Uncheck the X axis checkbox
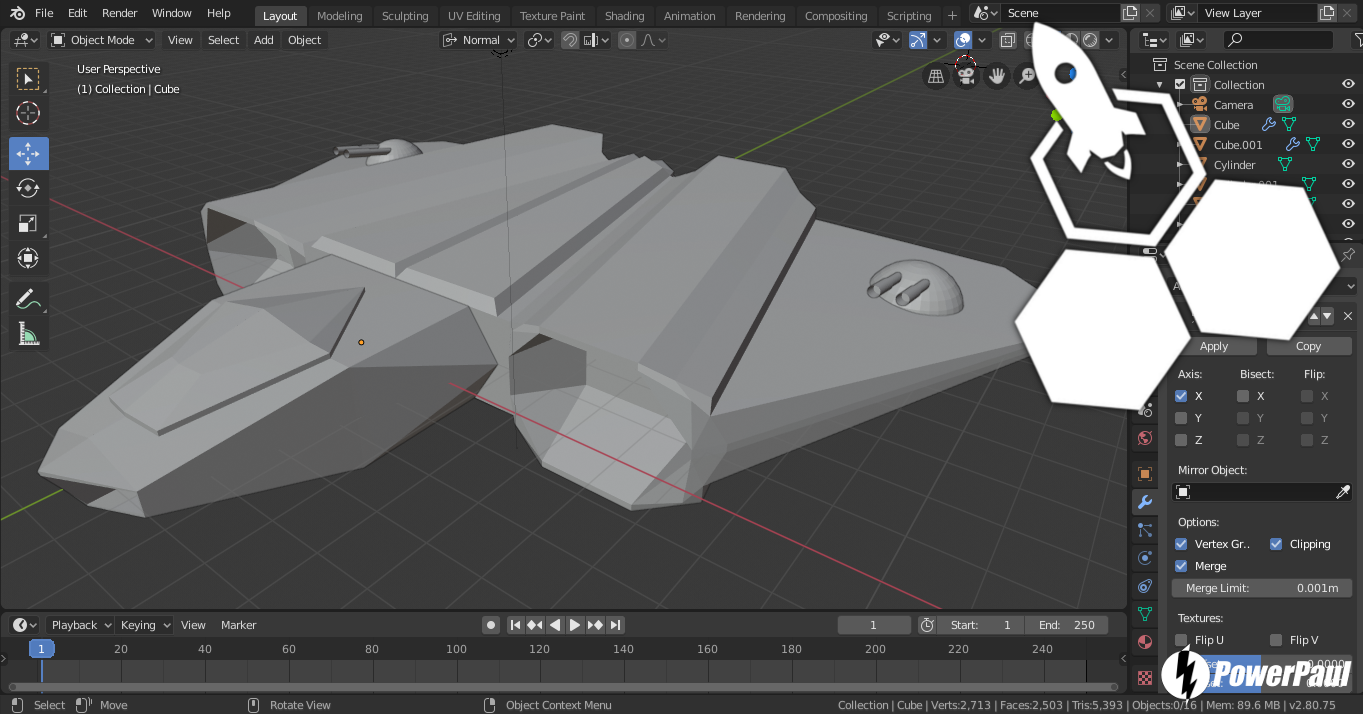Viewport: 1363px width, 714px height. pyautogui.click(x=1181, y=396)
